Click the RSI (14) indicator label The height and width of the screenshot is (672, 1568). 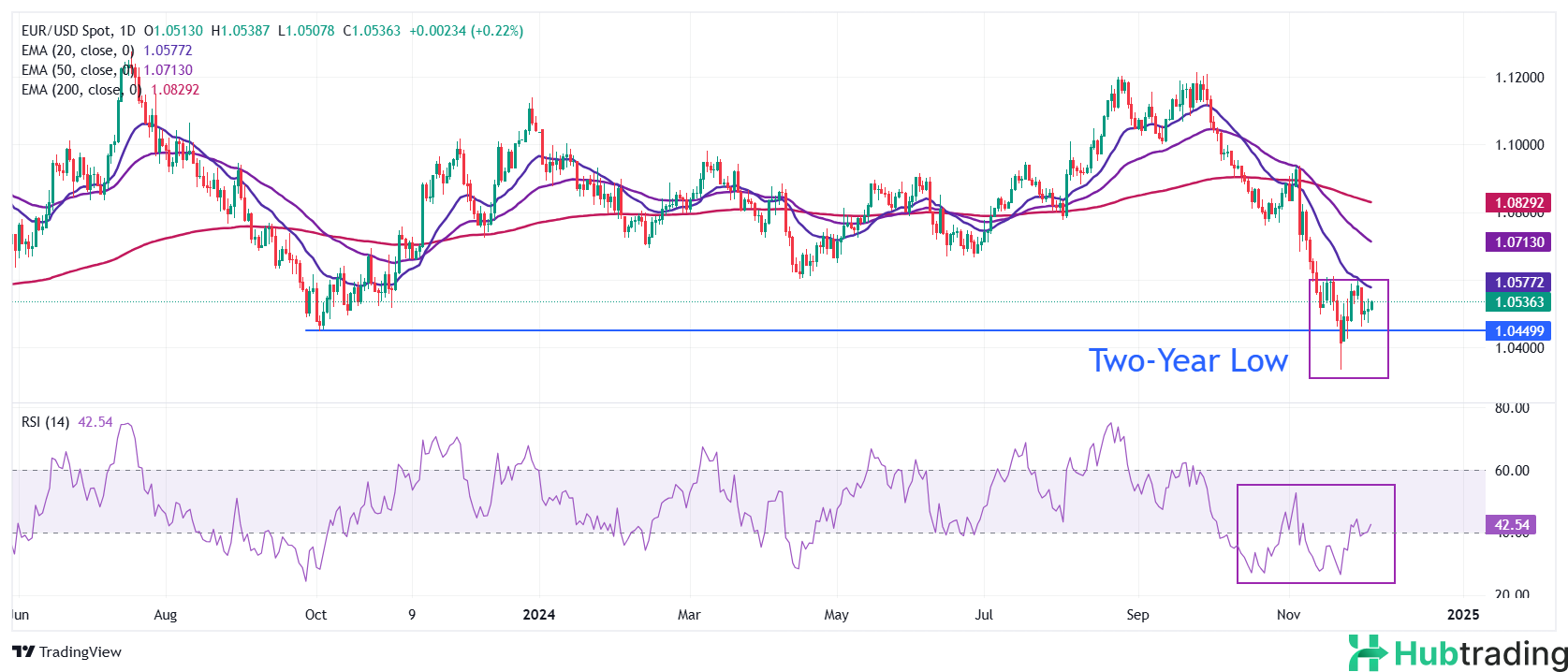pos(45,422)
